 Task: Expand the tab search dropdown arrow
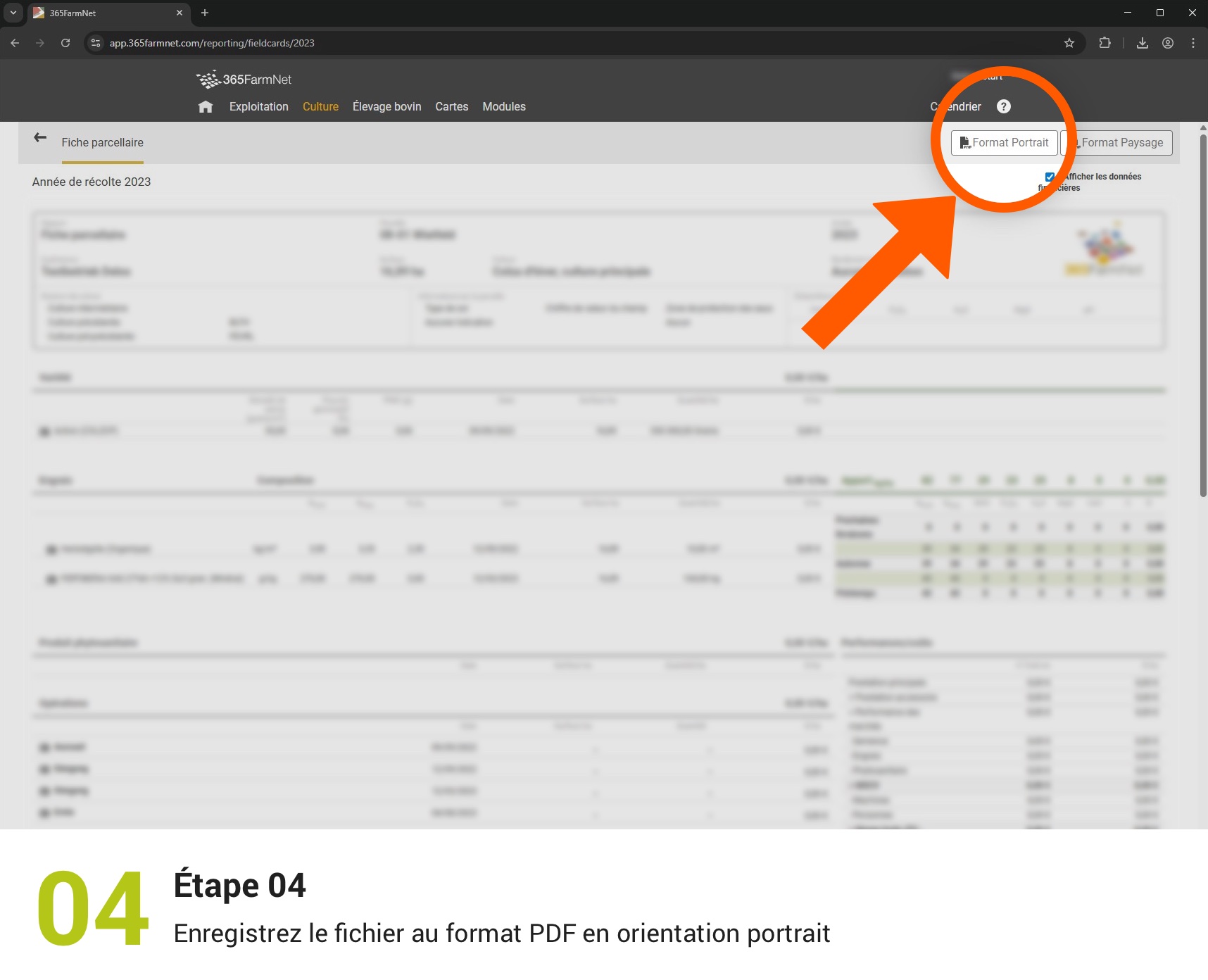(x=13, y=13)
